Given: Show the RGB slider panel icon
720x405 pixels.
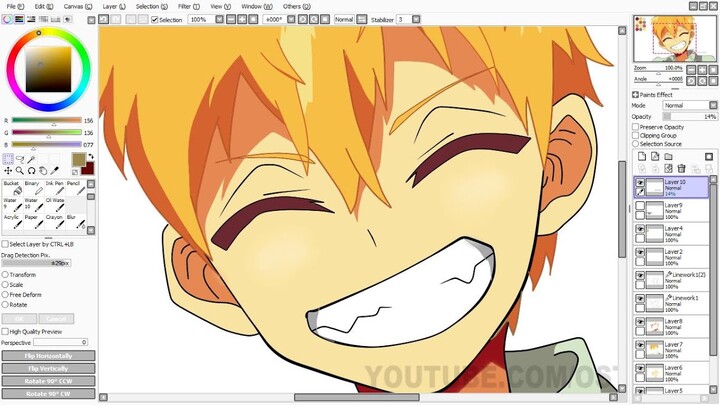Looking at the screenshot, I should click(x=19, y=19).
